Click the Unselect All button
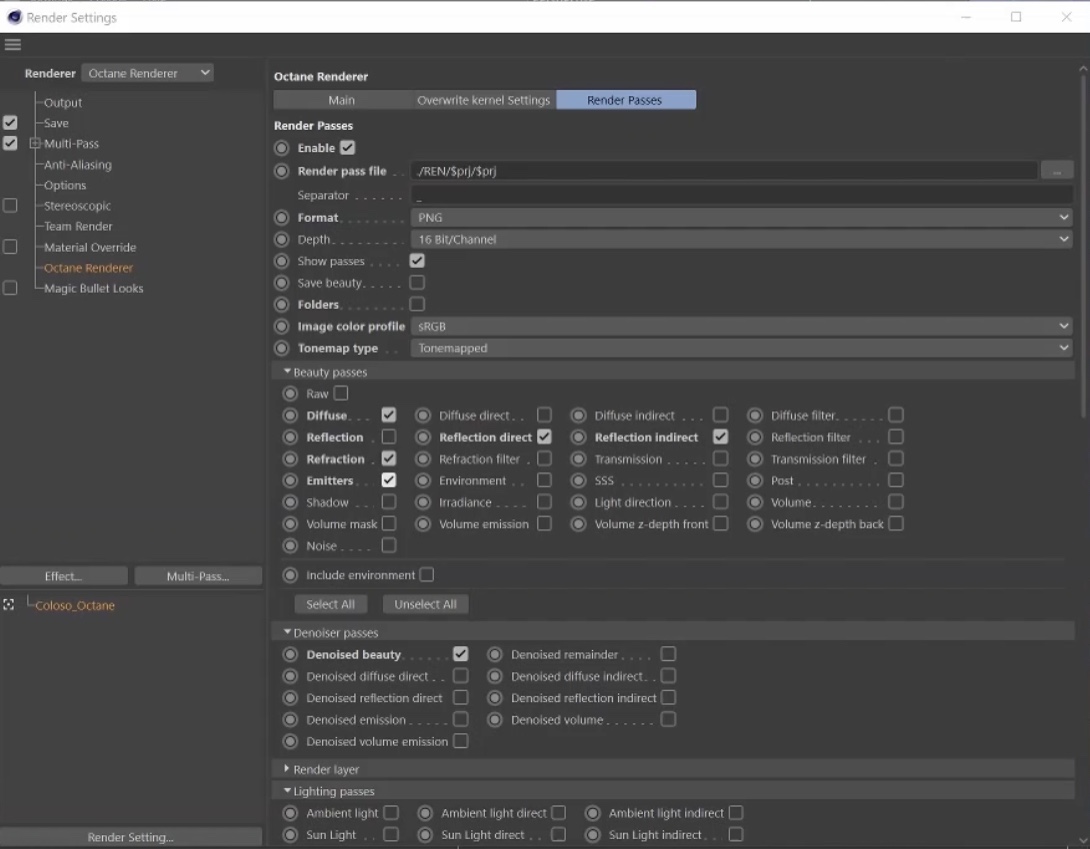The height and width of the screenshot is (849, 1090). (x=425, y=604)
